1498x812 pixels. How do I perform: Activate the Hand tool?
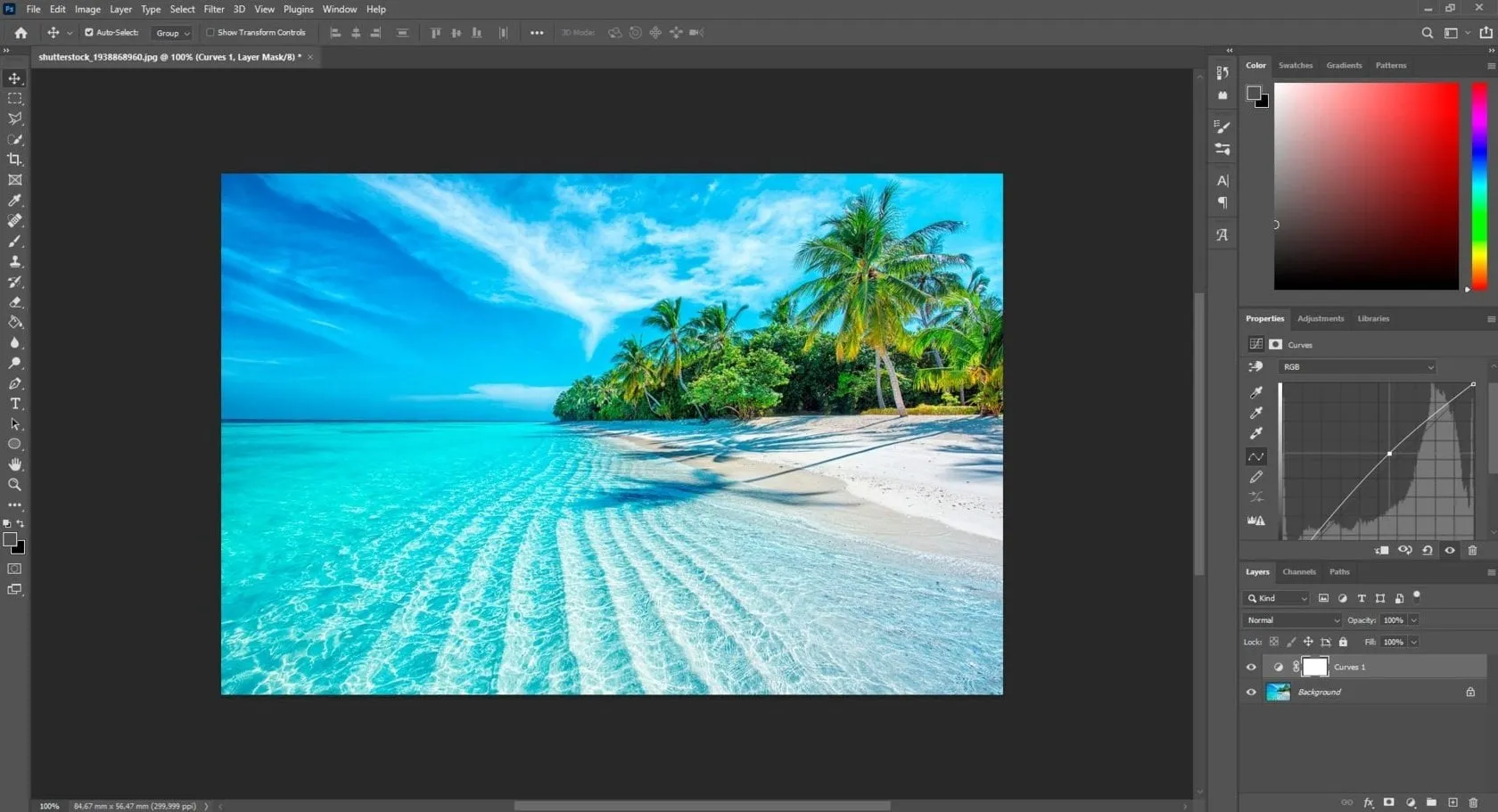[x=15, y=464]
